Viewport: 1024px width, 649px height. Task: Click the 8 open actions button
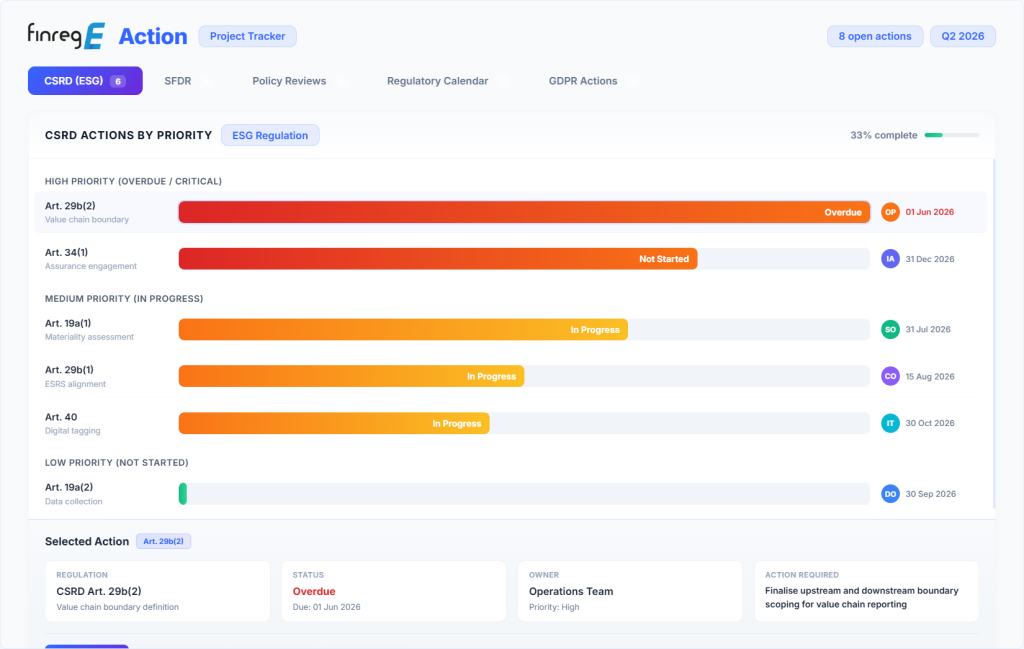[x=874, y=37]
